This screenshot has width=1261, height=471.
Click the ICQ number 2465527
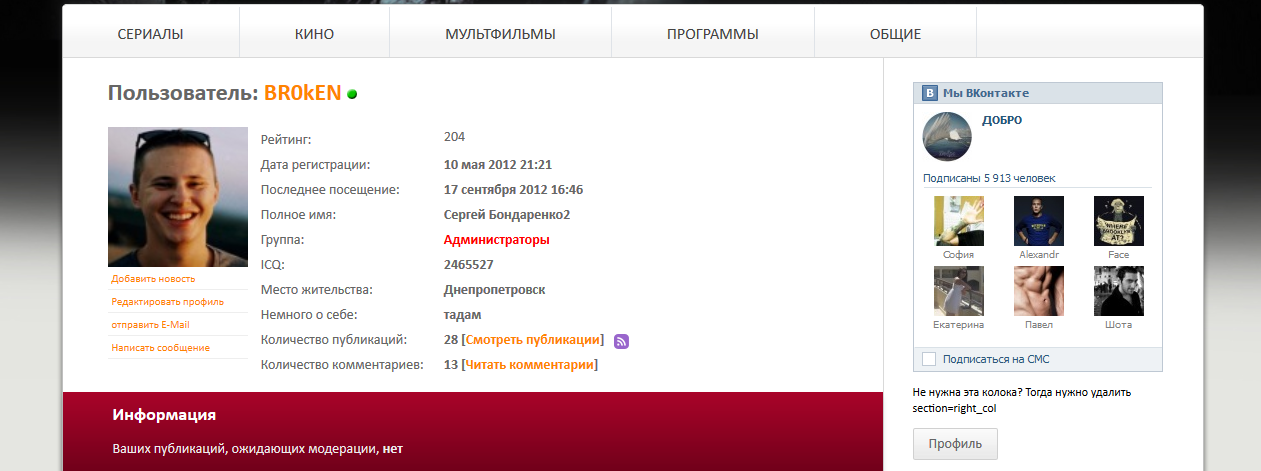[x=468, y=265]
